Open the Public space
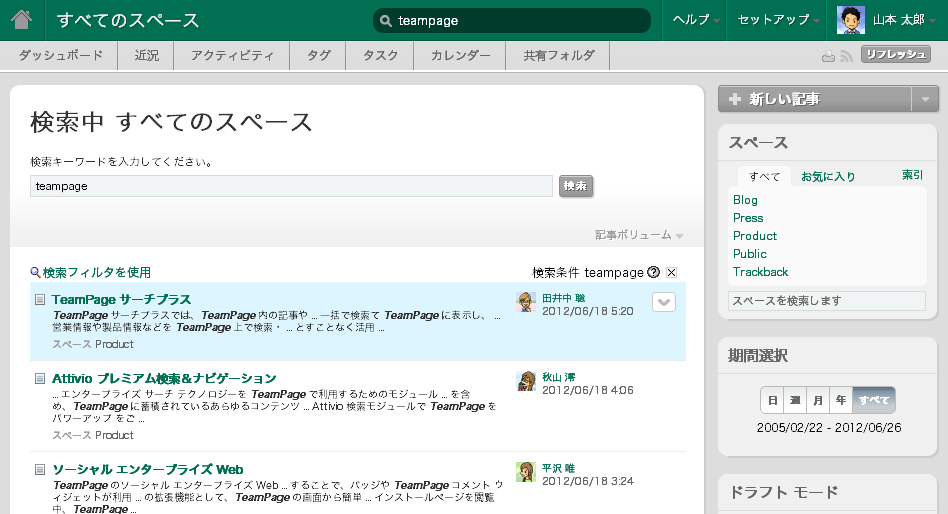 [750, 255]
